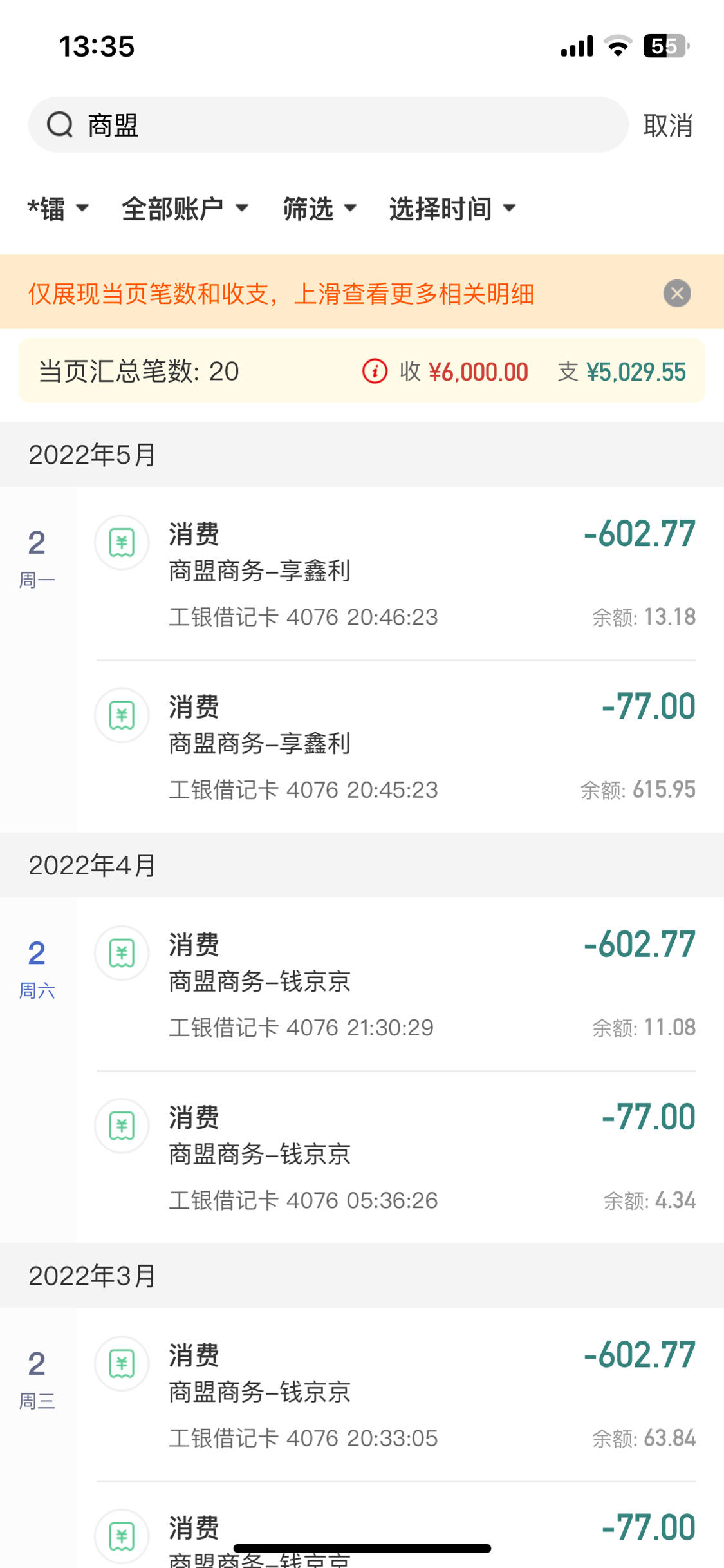The height and width of the screenshot is (1568, 724).
Task: Open the 选择时间 time picker dropdown
Action: (x=452, y=209)
